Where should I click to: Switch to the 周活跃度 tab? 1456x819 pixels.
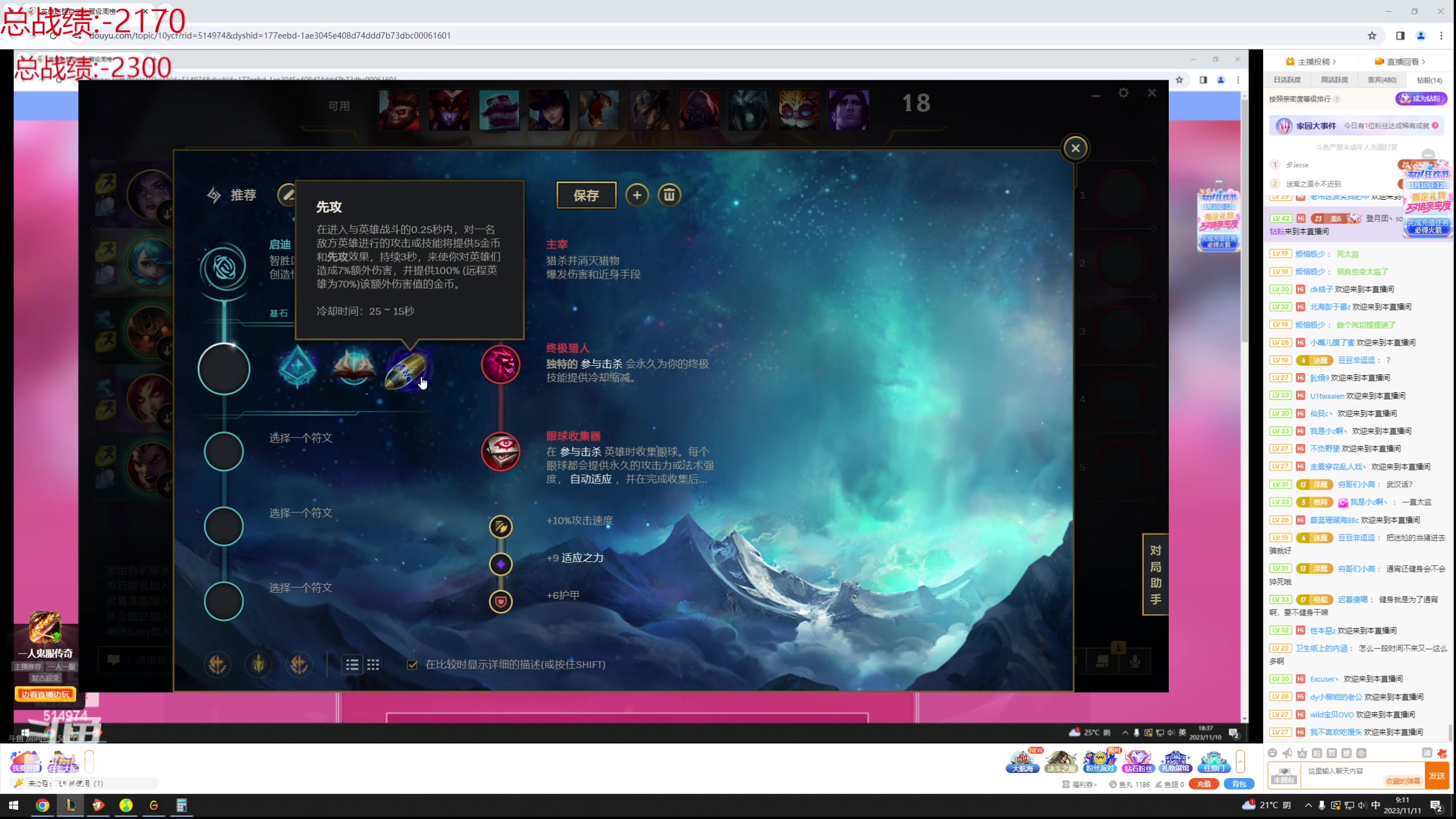1334,80
